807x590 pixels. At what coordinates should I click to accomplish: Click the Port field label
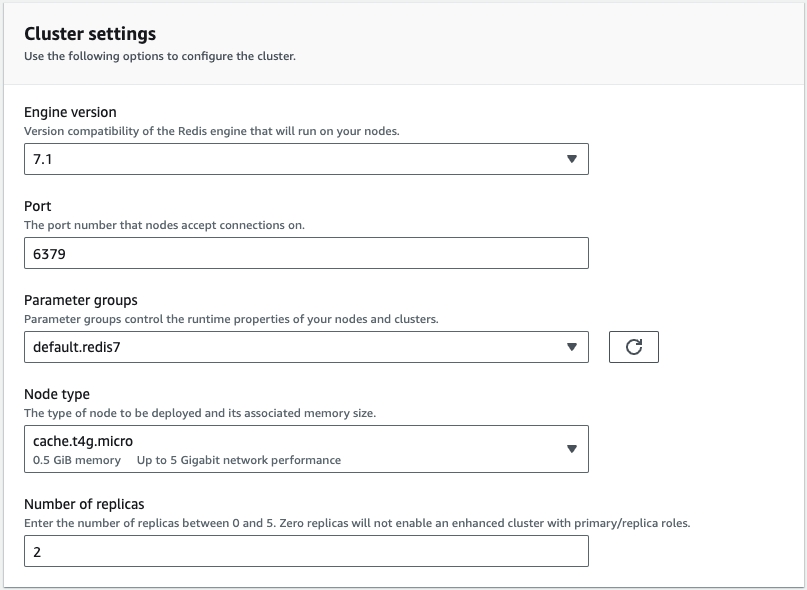(38, 206)
